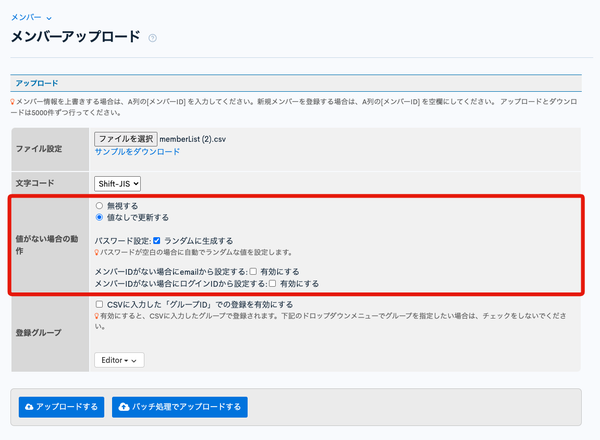The image size is (600, 440).
Task: Click the ファイルを選択 button
Action: (126, 139)
